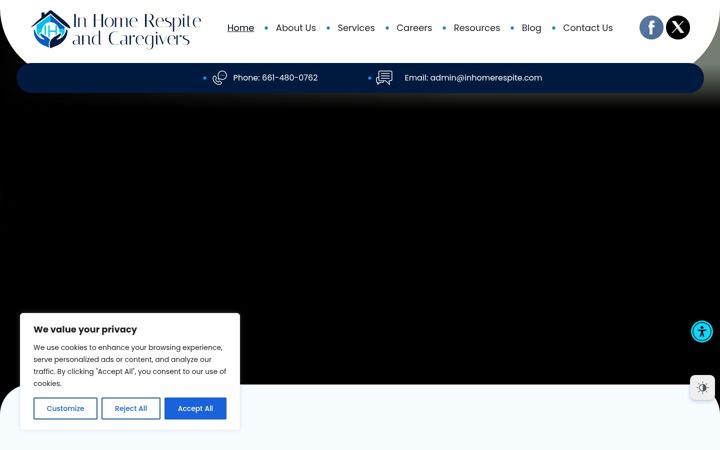
Task: Click the In Home Respite and Caregivers logo
Action: point(116,29)
